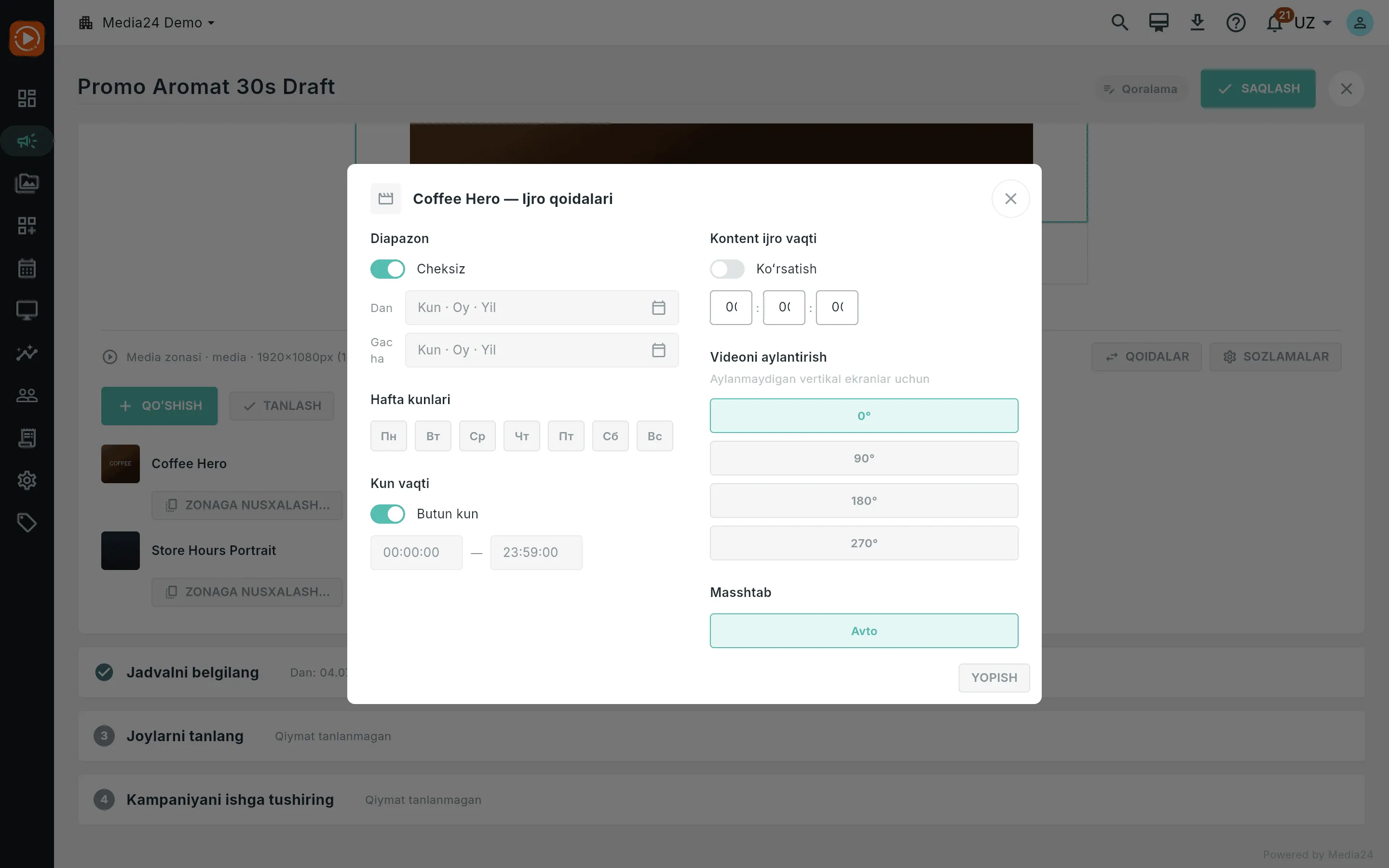
Task: Disable the Cheksiz toggle
Action: (387, 269)
